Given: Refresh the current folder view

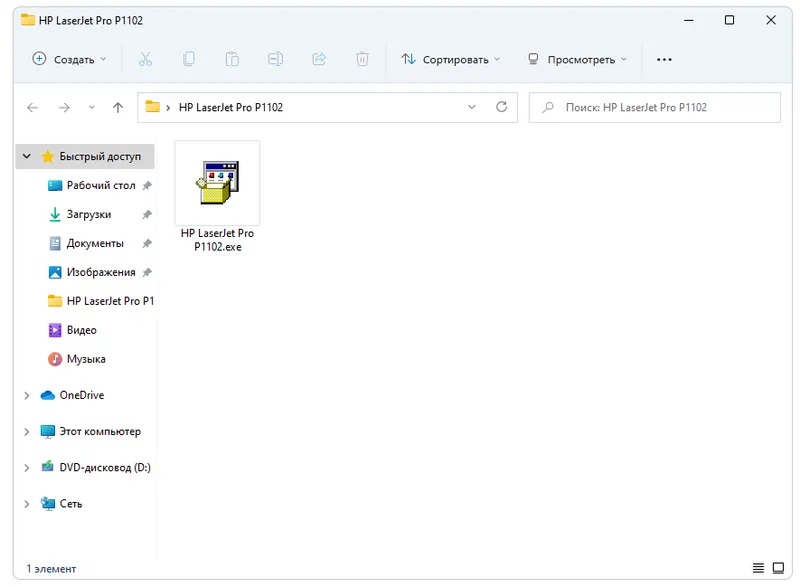Looking at the screenshot, I should pyautogui.click(x=502, y=107).
